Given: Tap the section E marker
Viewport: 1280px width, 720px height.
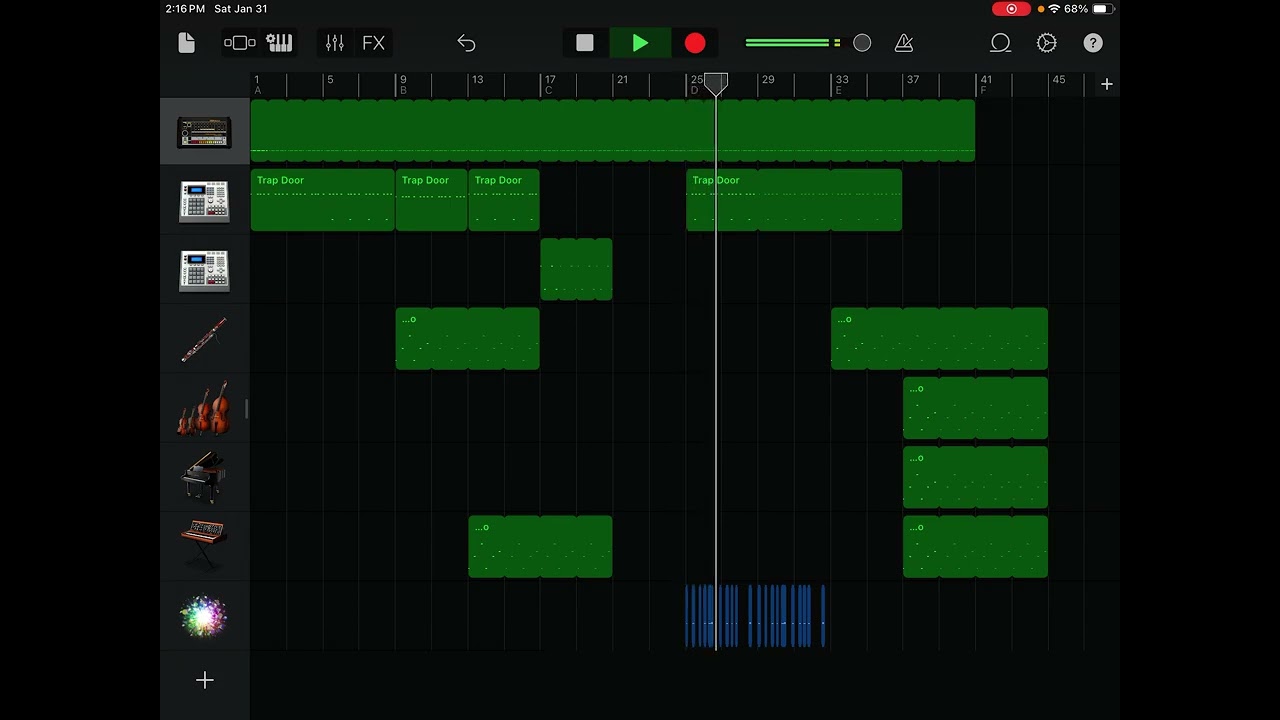Looking at the screenshot, I should click(x=838, y=91).
